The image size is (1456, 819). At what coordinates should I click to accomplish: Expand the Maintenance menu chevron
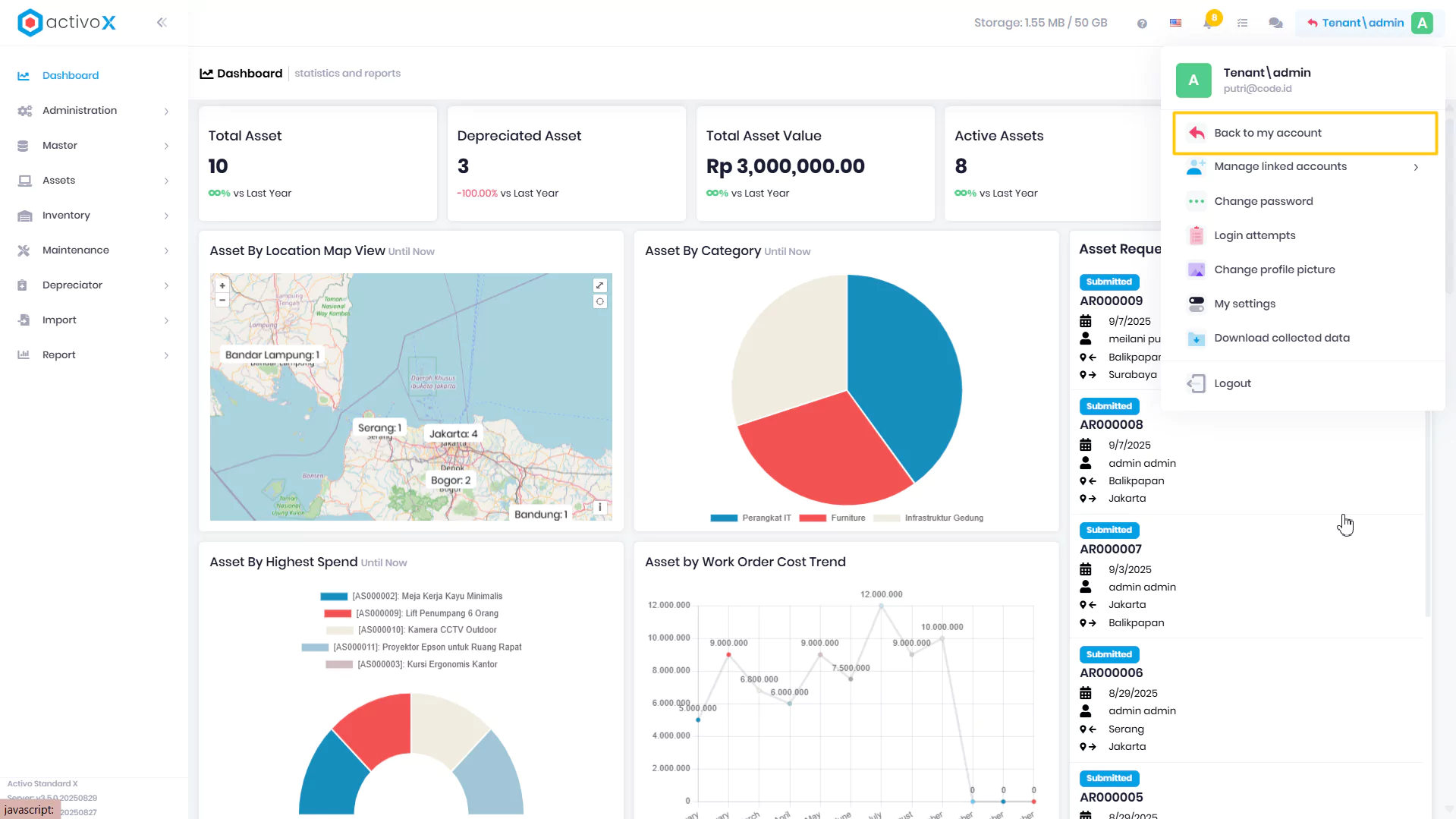tap(166, 251)
